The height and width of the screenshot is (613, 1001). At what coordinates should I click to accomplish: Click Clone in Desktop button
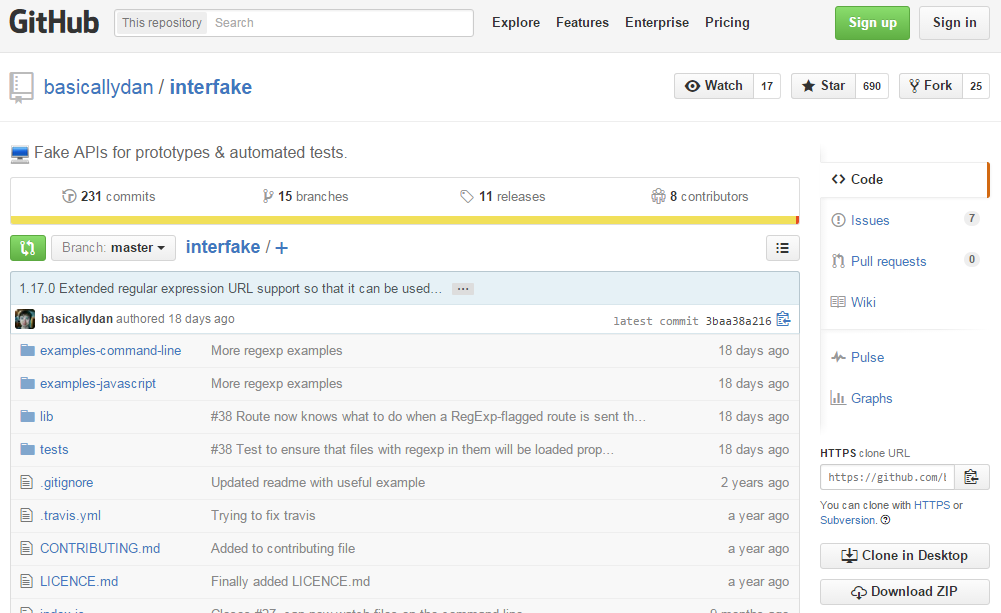[x=905, y=556]
